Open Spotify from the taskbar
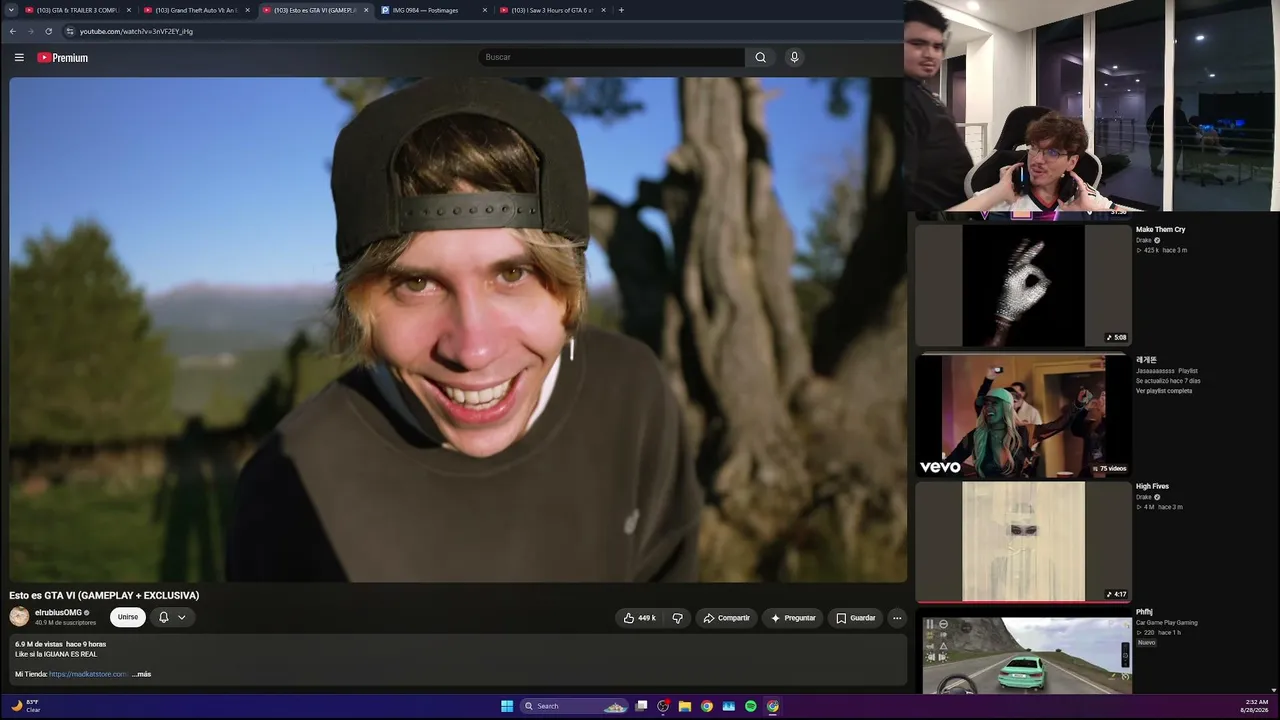 [751, 706]
